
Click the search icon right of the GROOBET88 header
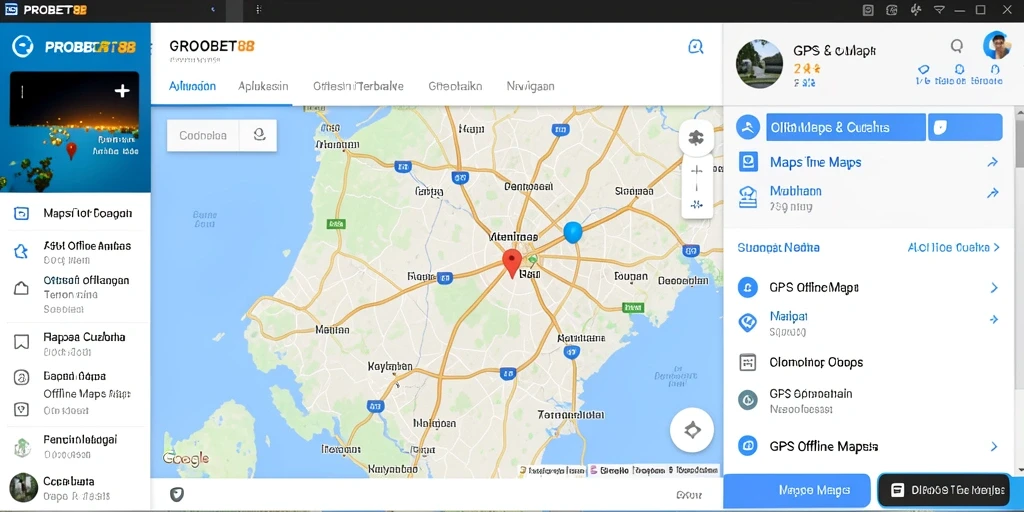[x=696, y=46]
